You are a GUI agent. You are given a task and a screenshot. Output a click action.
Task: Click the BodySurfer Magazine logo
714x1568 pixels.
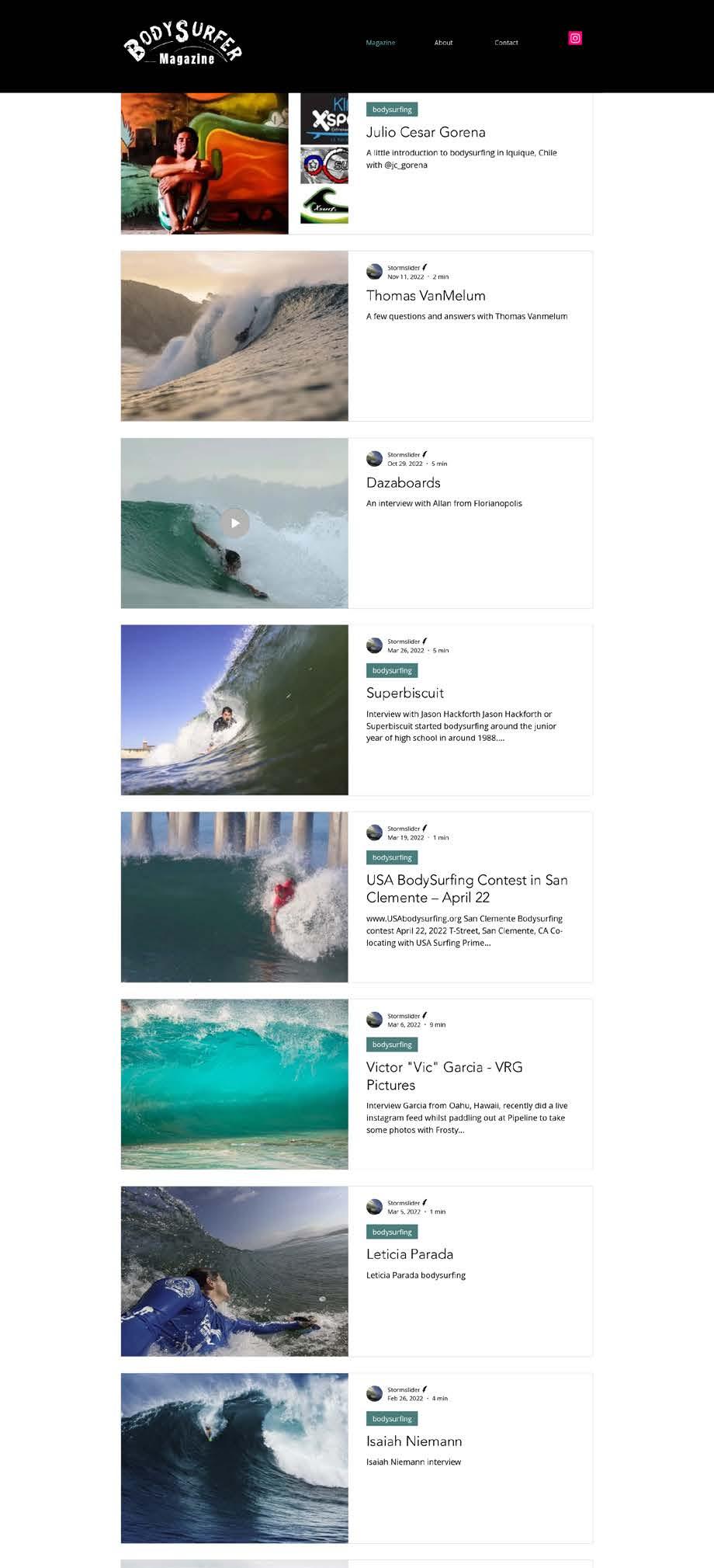183,43
